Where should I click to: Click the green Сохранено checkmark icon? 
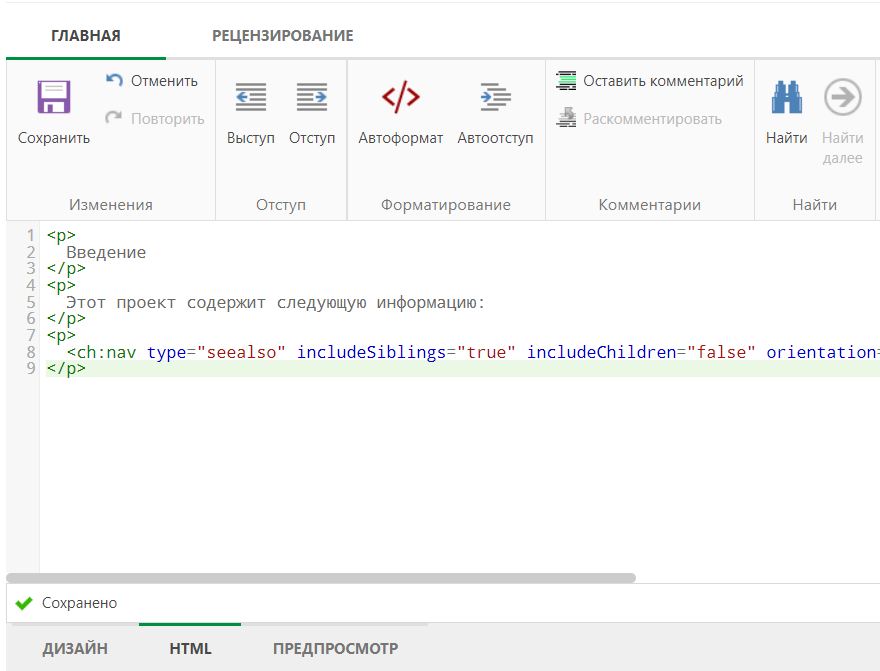point(22,603)
